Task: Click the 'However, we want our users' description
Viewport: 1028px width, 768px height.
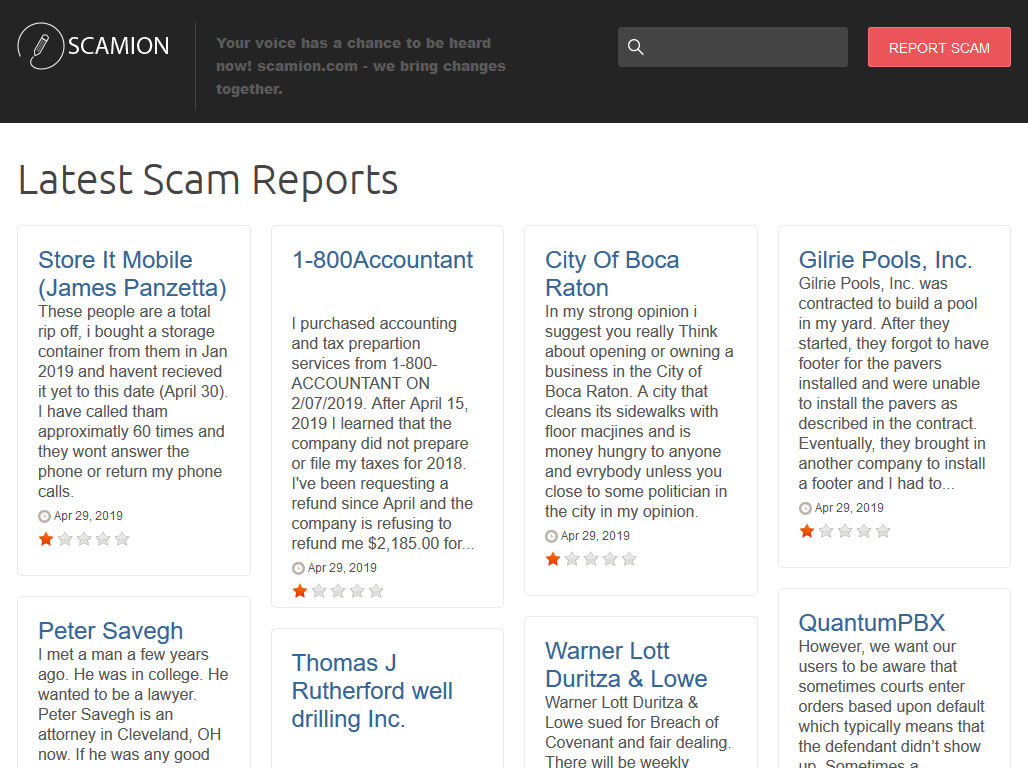Action: pyautogui.click(x=891, y=702)
